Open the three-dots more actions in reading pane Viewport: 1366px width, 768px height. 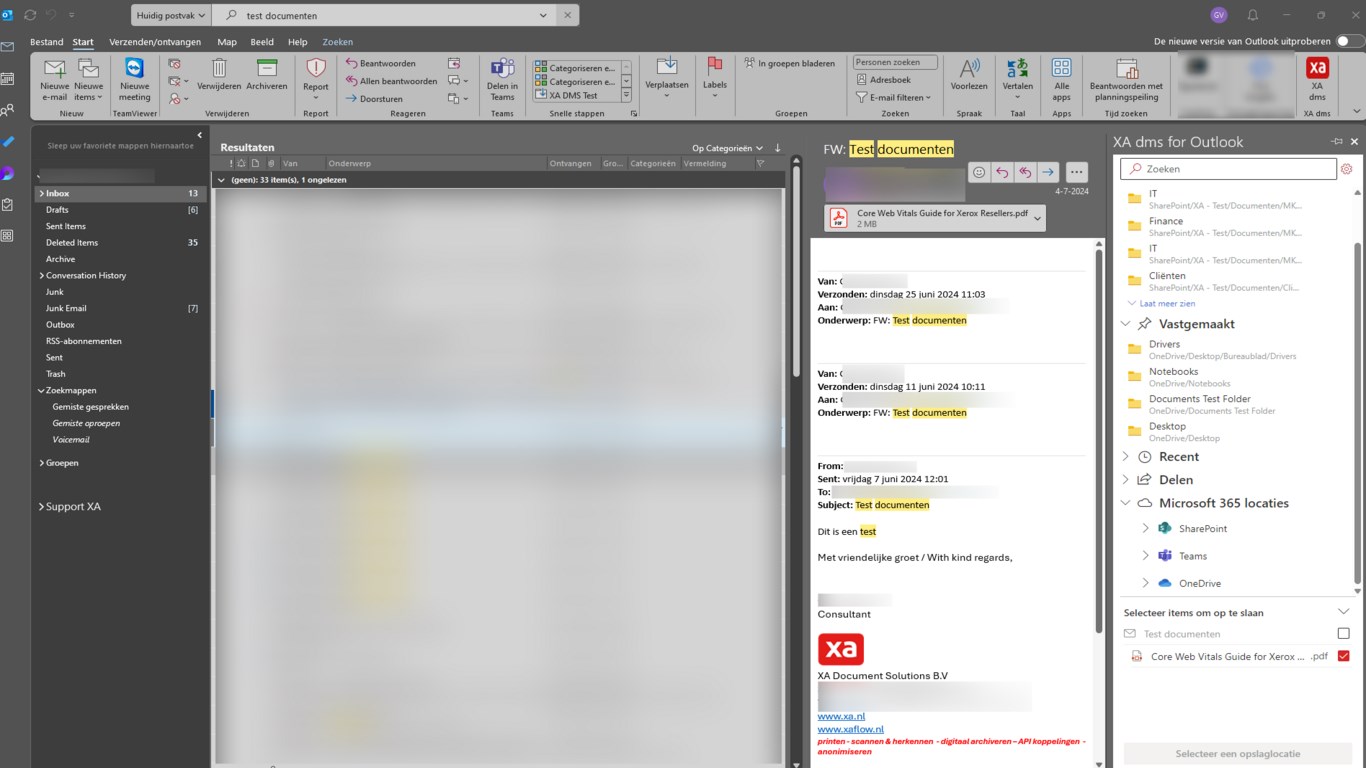1076,172
